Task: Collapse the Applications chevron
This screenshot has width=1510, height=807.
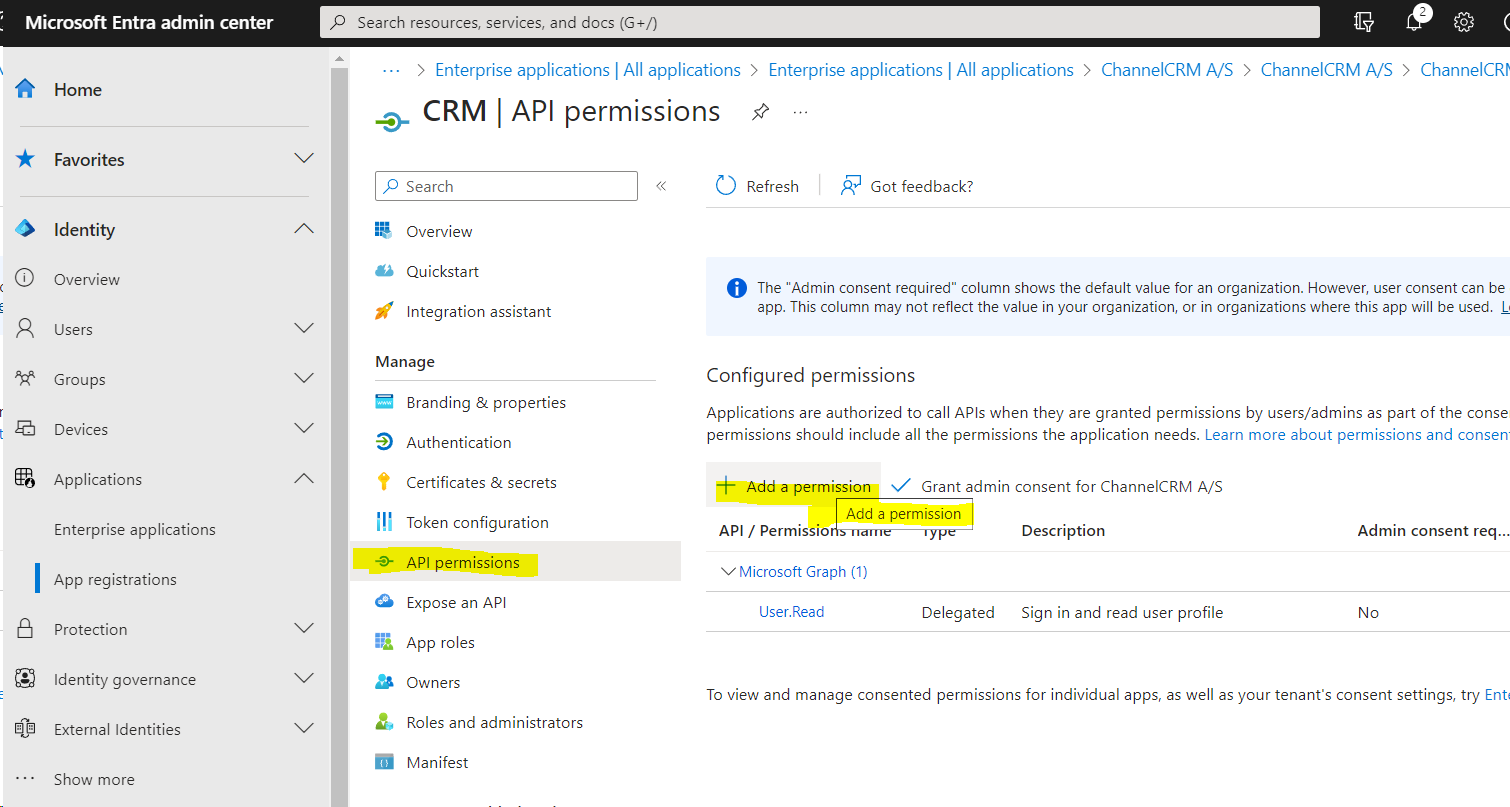Action: click(x=304, y=479)
